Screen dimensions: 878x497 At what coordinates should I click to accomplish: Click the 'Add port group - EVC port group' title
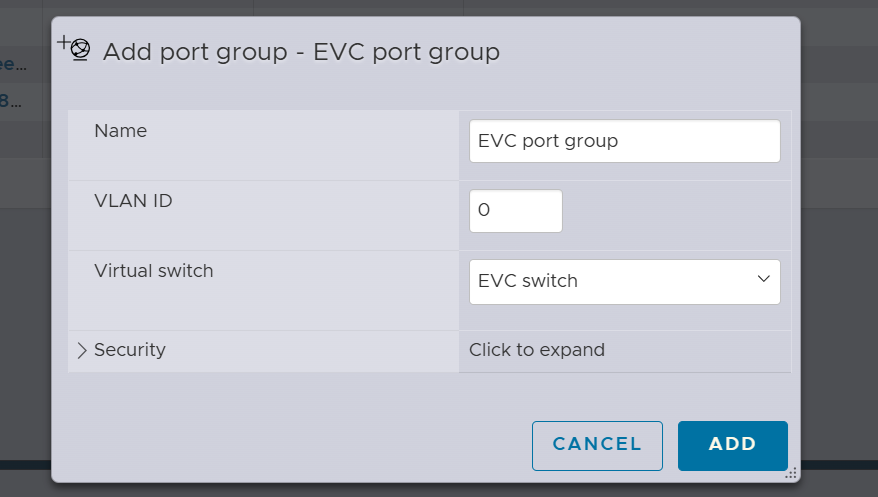301,51
